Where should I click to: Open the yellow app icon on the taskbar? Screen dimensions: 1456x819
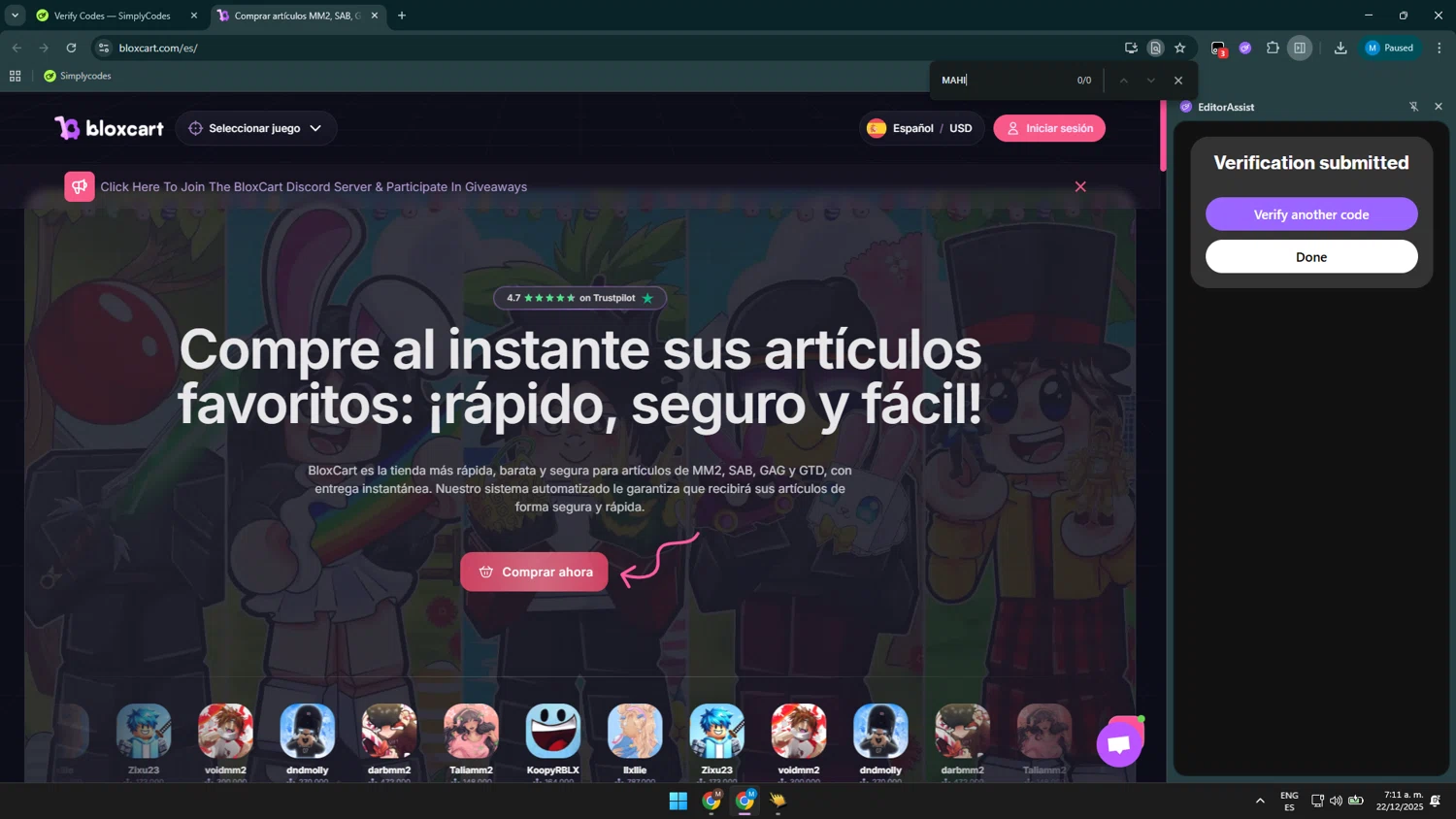(x=778, y=801)
